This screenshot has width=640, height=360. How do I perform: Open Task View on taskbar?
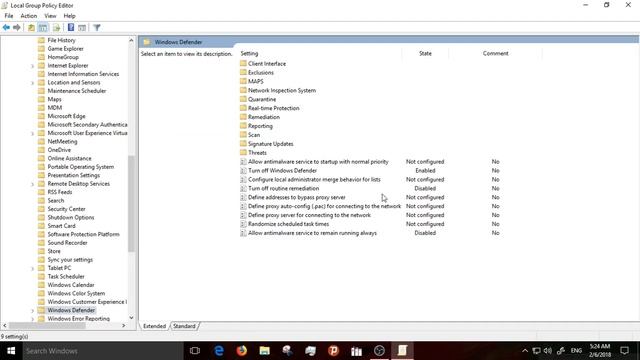[195, 351]
